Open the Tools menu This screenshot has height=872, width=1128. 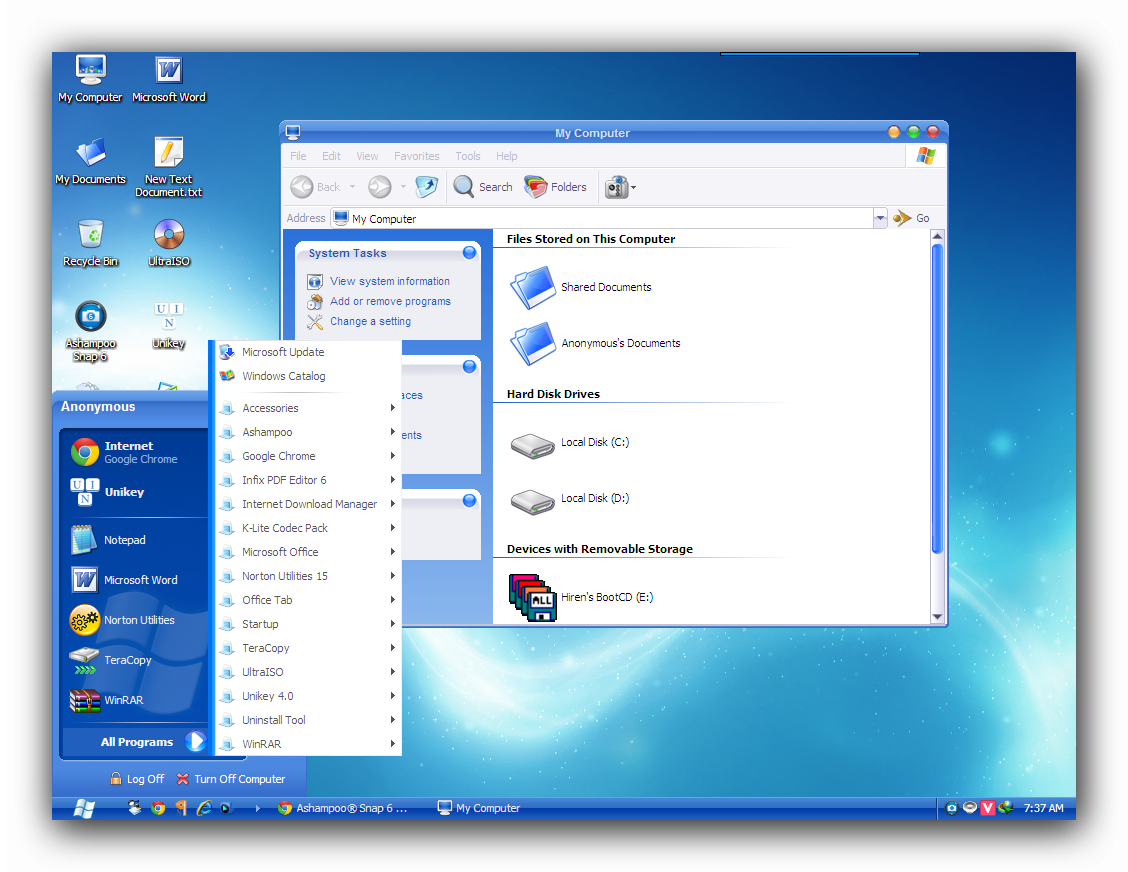click(x=468, y=156)
